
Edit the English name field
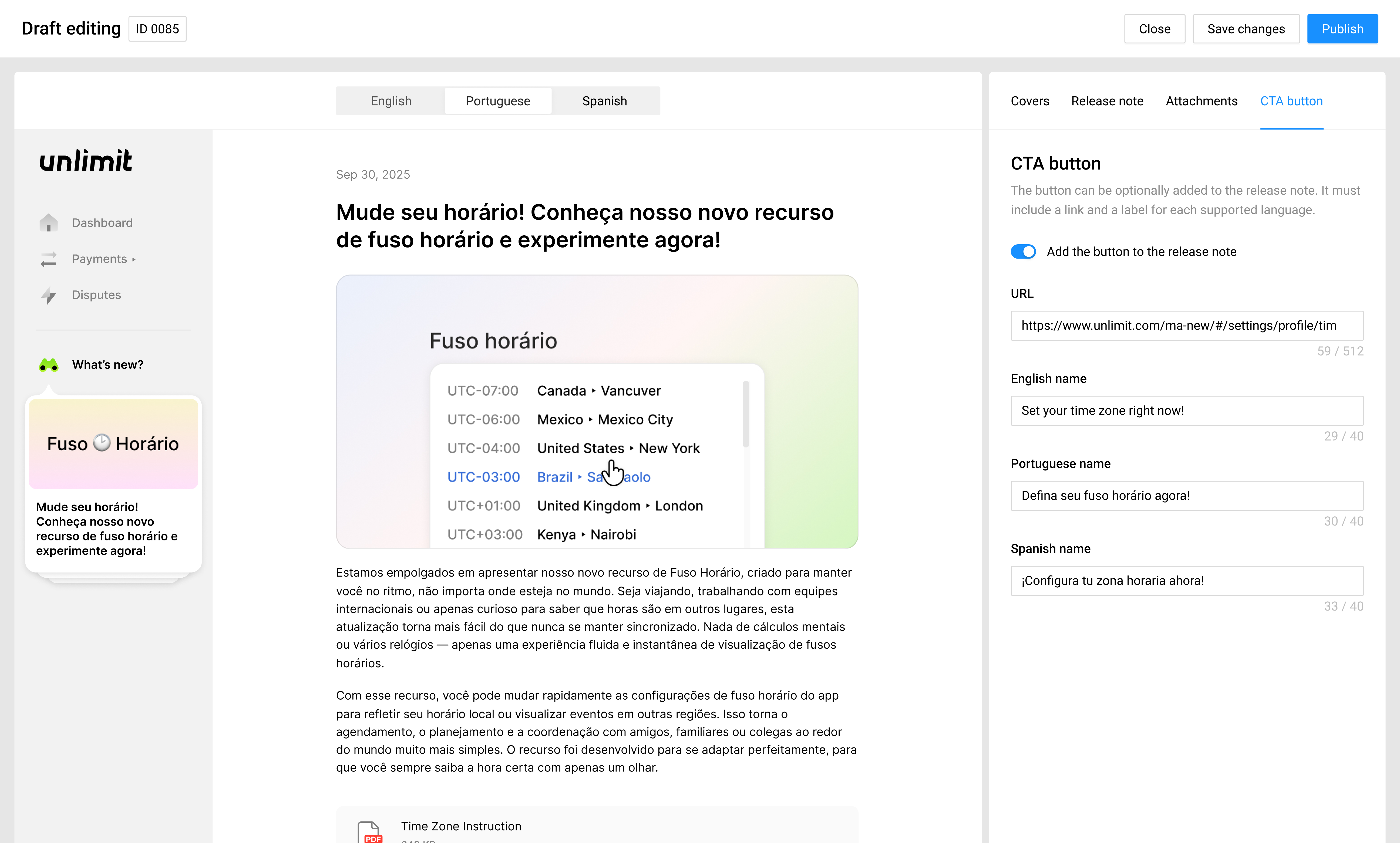coord(1187,411)
